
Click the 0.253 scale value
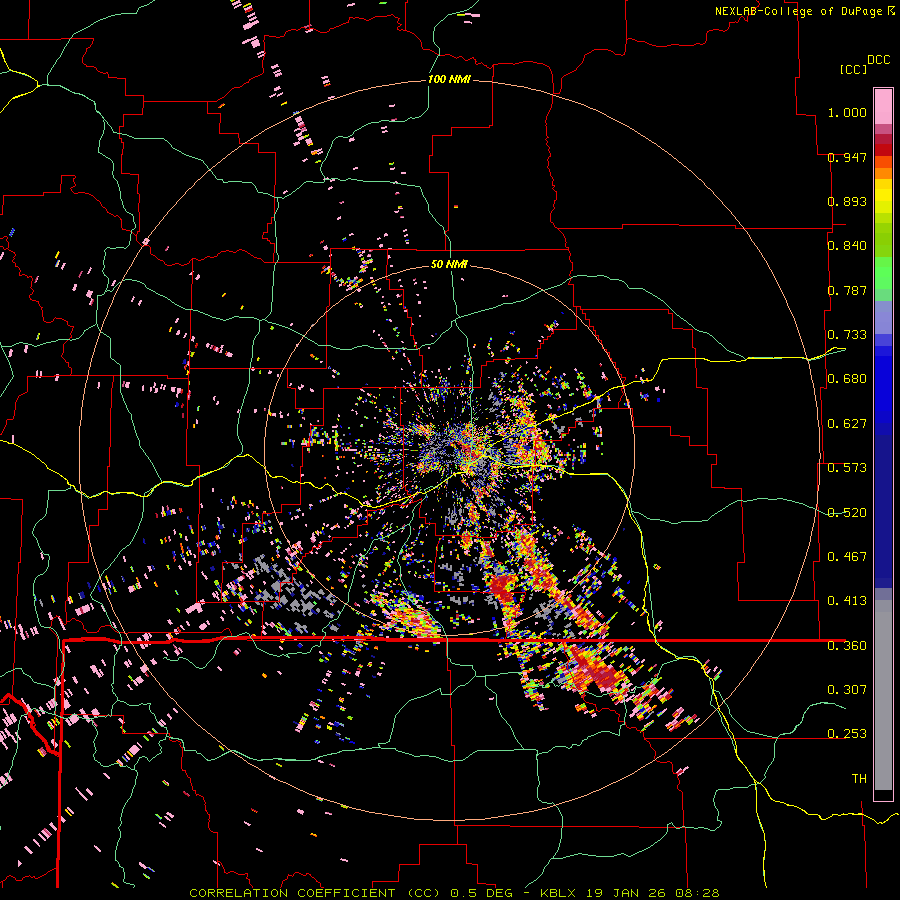[x=847, y=734]
